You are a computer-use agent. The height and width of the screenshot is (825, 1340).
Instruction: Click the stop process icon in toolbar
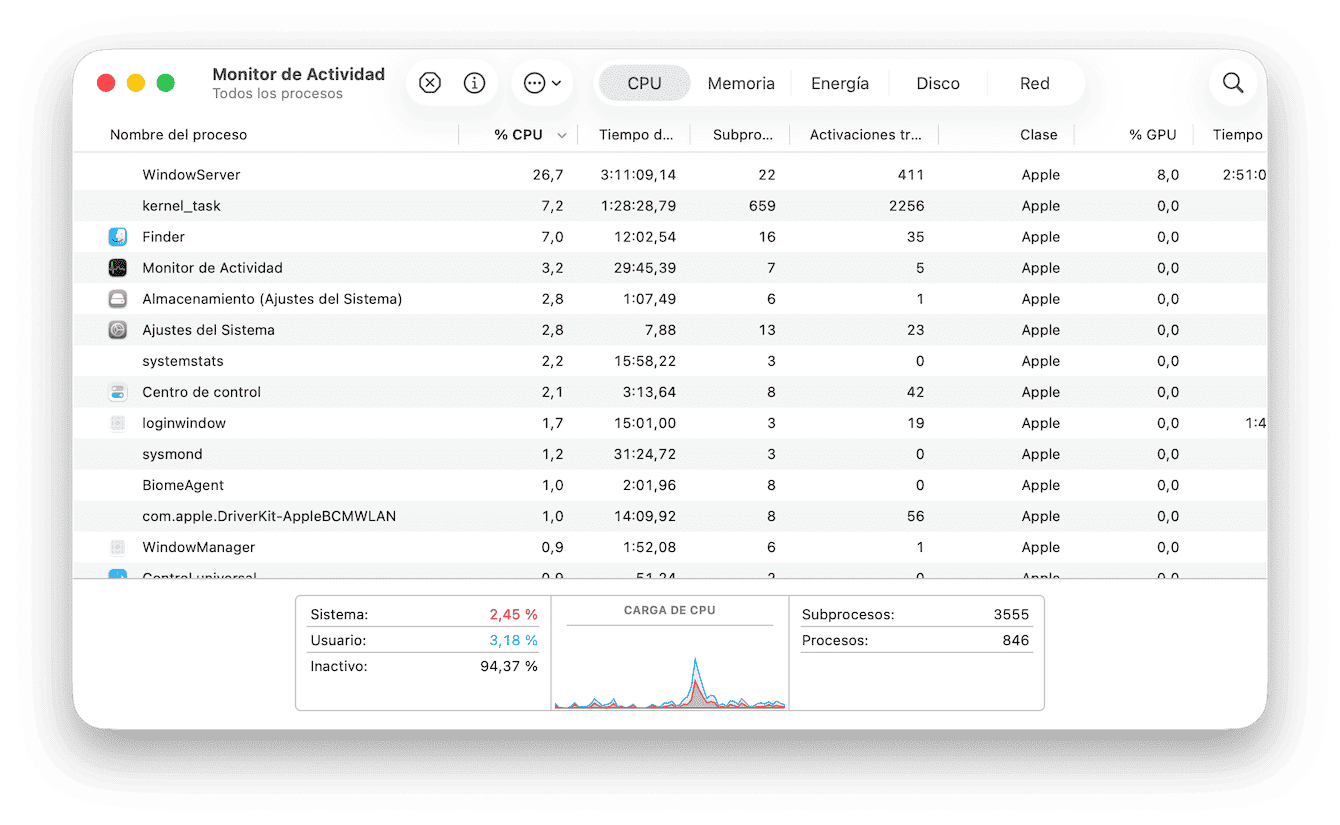[x=430, y=83]
